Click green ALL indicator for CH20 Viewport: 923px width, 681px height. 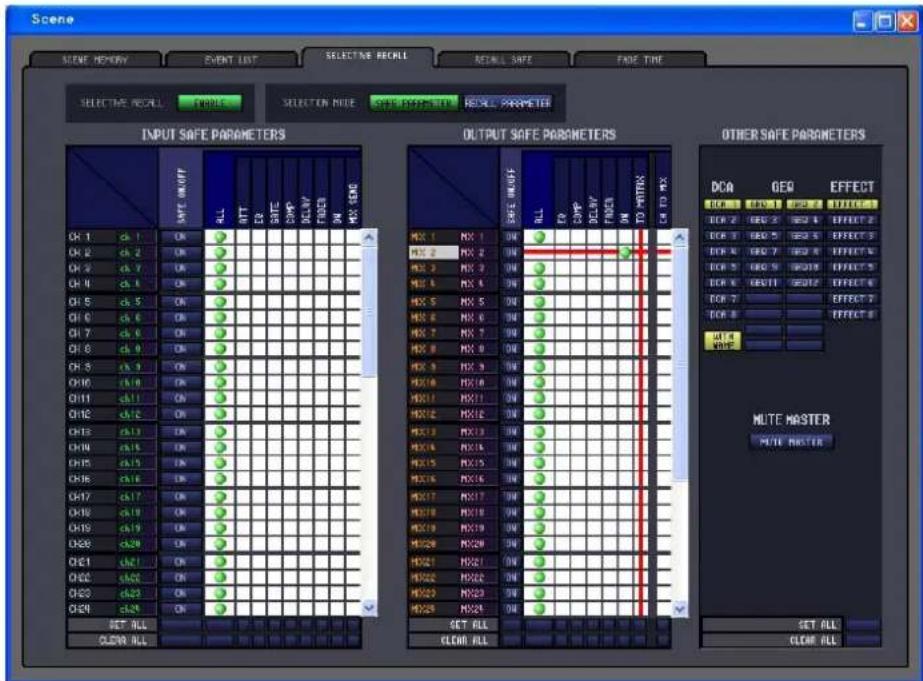pyautogui.click(x=220, y=543)
